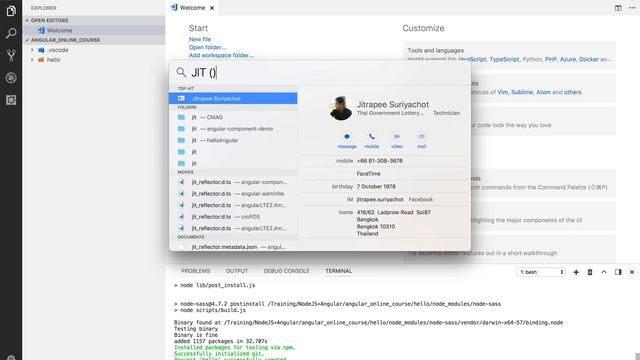Switch to the Problems tab
This screenshot has width=640, height=360.
[x=196, y=271]
